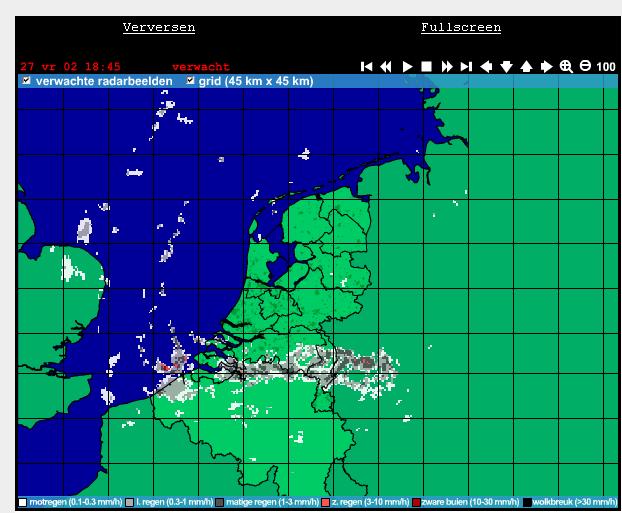Viewport: 622px width, 513px height.
Task: Click the 'wolkbreuk (>30 mm/h)' legend text
Action: tap(574, 502)
